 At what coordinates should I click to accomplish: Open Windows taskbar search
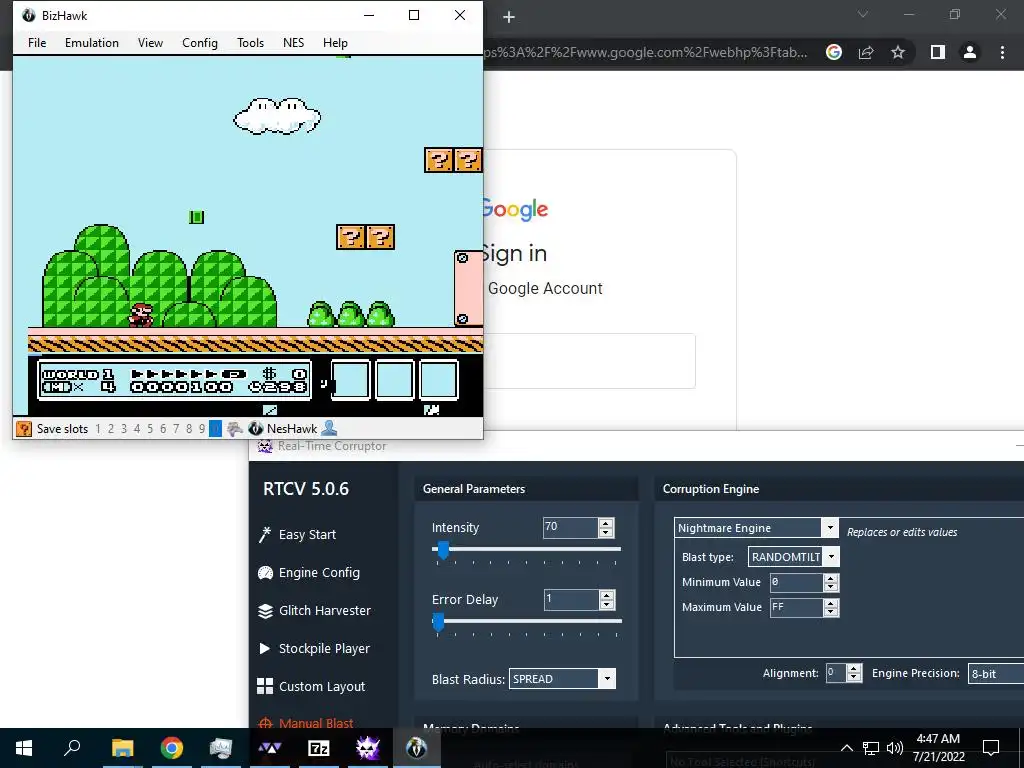point(72,748)
